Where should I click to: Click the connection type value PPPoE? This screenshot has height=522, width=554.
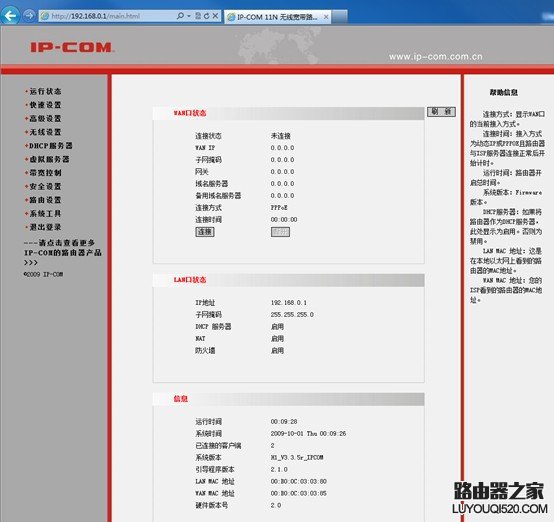pos(279,207)
